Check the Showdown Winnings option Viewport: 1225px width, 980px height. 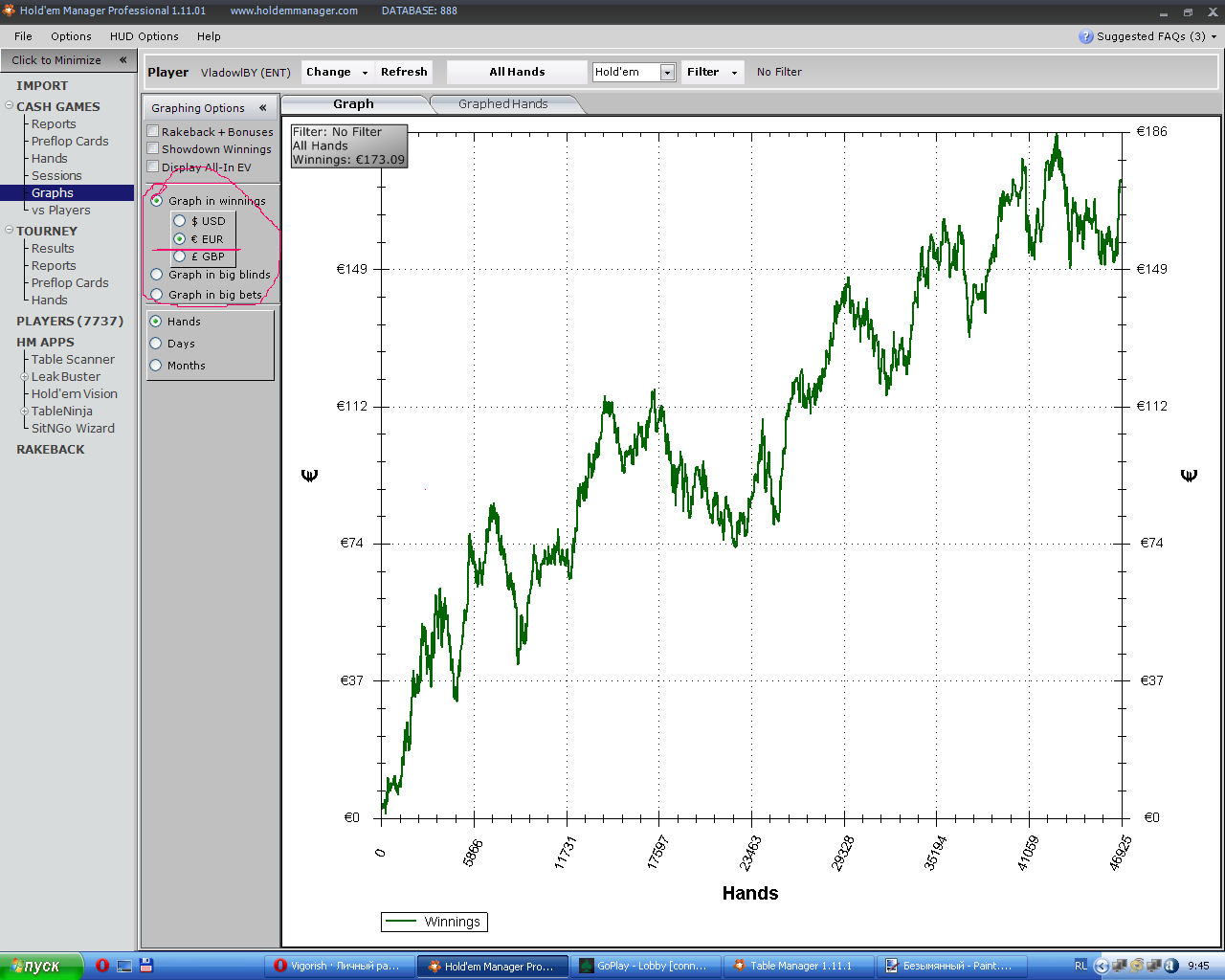click(x=153, y=148)
